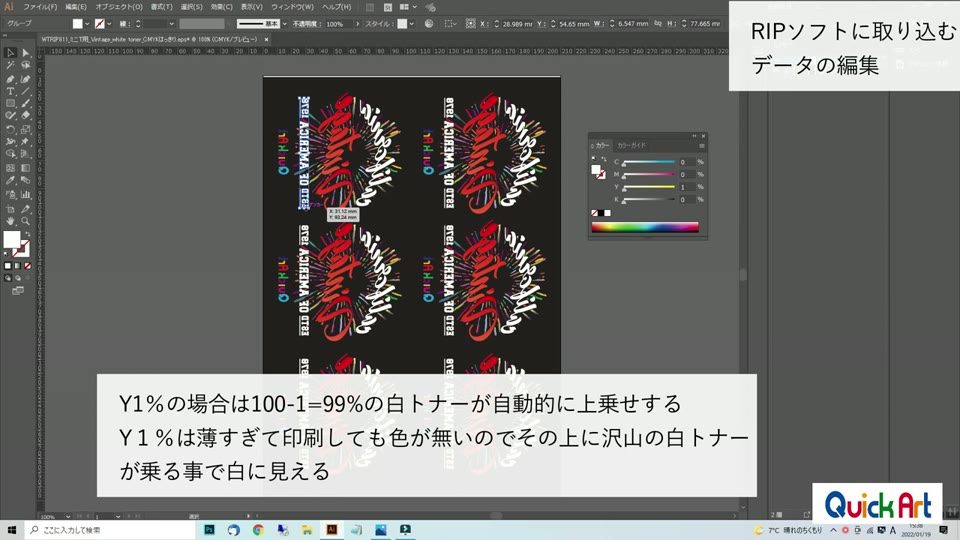Click the toolbox Fill swatch
Screen dimensions: 960x540
click(11, 239)
